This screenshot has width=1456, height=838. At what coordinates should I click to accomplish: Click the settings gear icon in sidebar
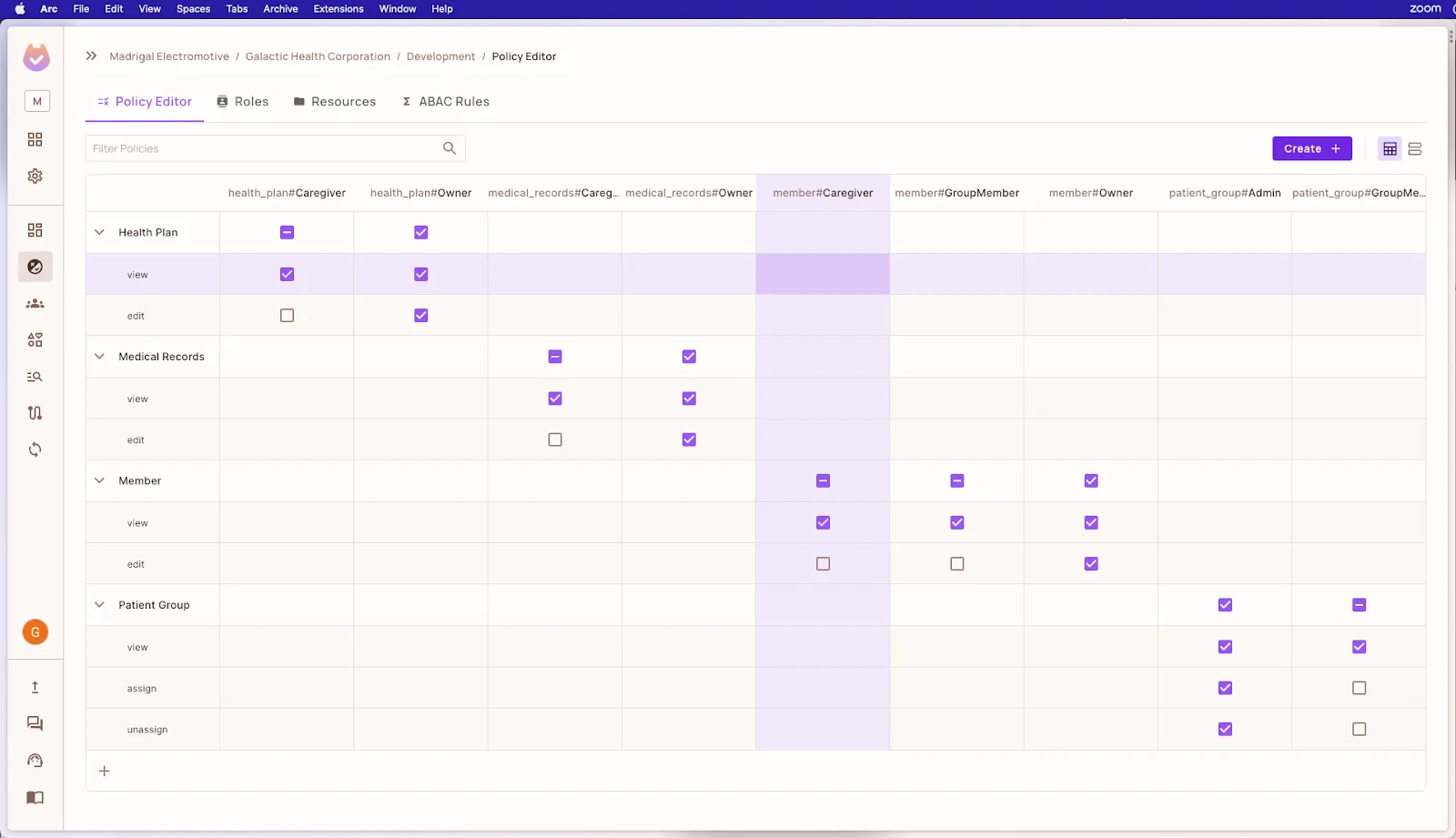(35, 176)
